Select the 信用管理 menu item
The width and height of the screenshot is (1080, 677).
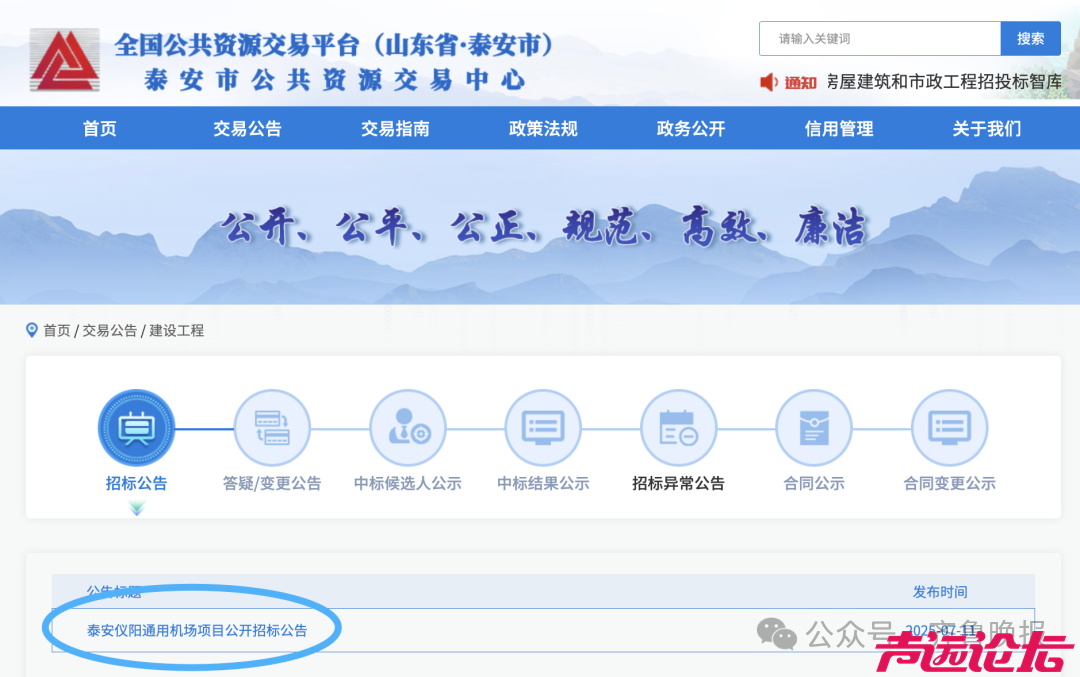838,128
